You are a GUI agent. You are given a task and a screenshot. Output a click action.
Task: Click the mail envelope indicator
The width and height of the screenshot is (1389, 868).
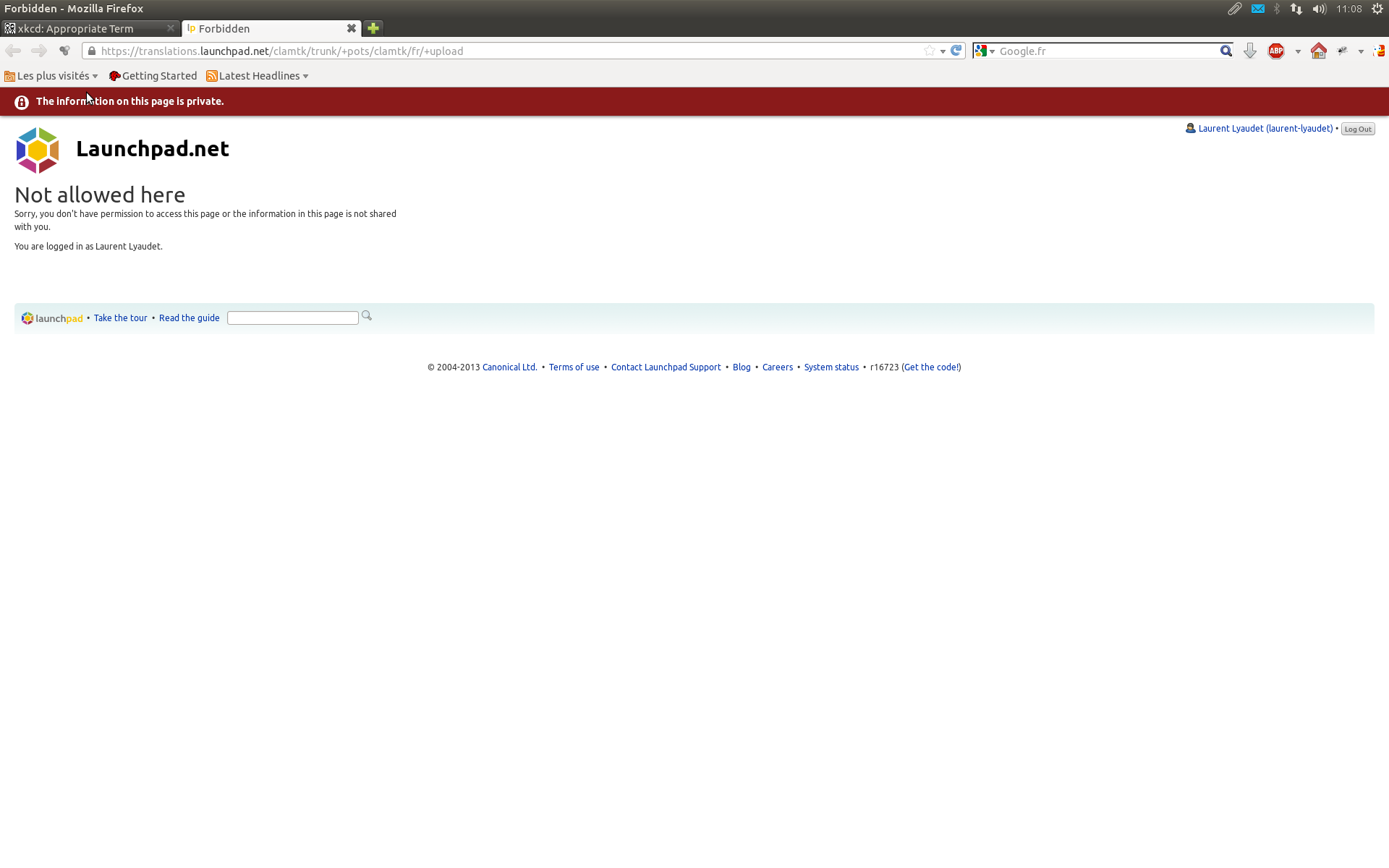[1258, 9]
